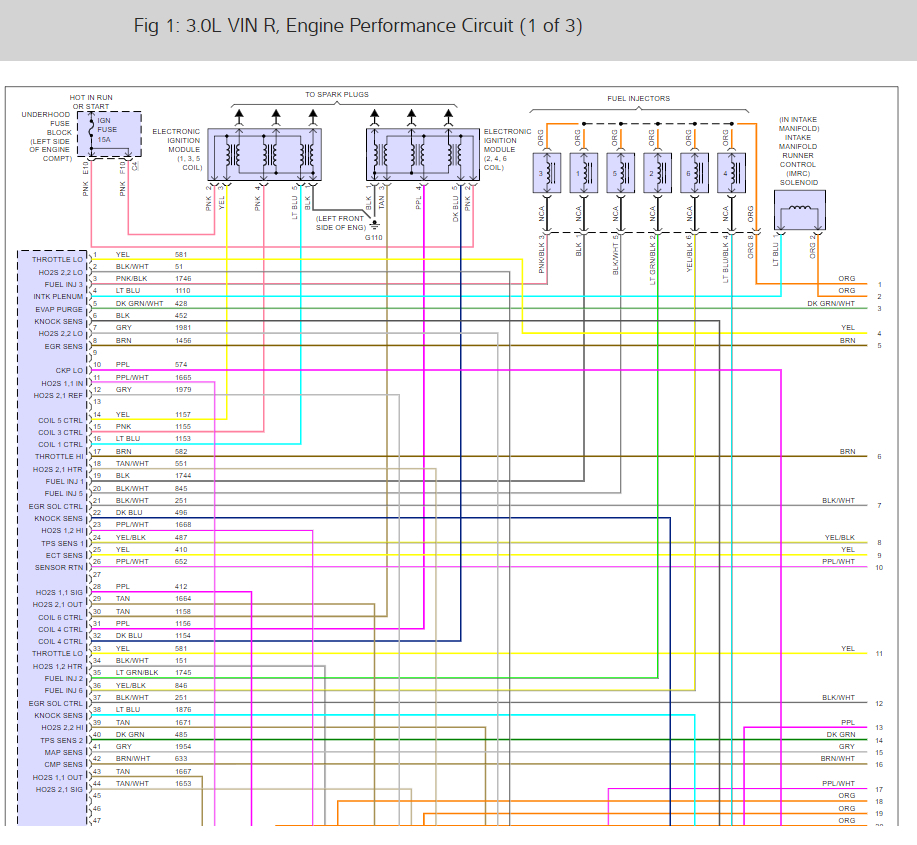This screenshot has height=845, width=917.
Task: Select the 2, 4, 6 coil ignition module
Action: [423, 154]
